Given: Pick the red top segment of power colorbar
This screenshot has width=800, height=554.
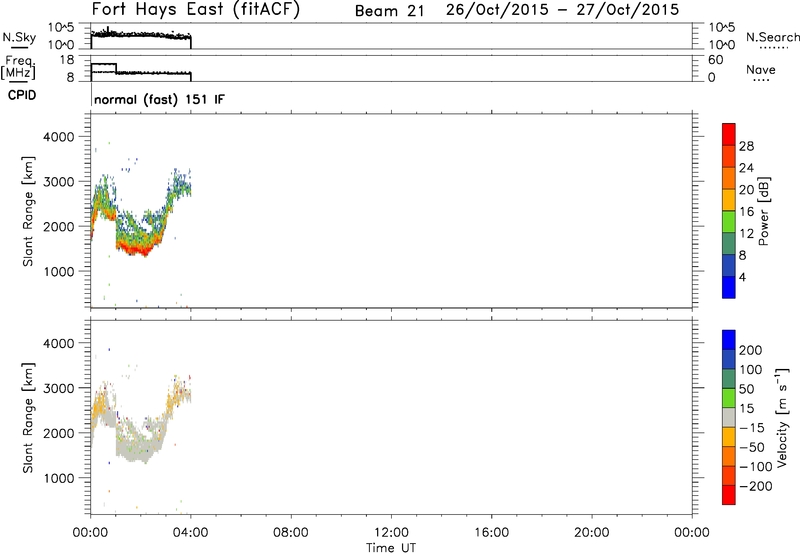Looking at the screenshot, I should [729, 134].
